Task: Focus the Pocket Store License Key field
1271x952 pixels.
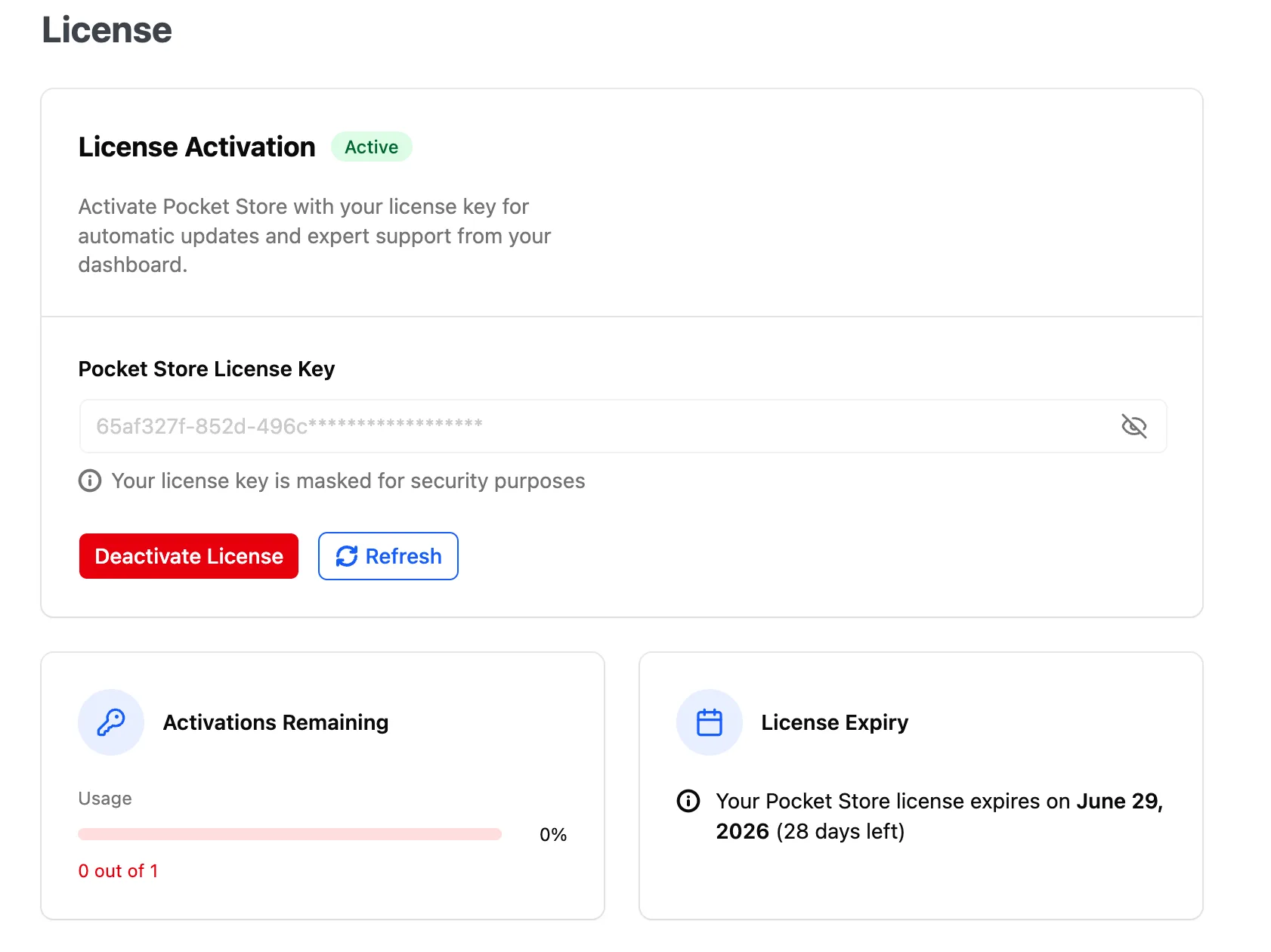Action: (623, 426)
